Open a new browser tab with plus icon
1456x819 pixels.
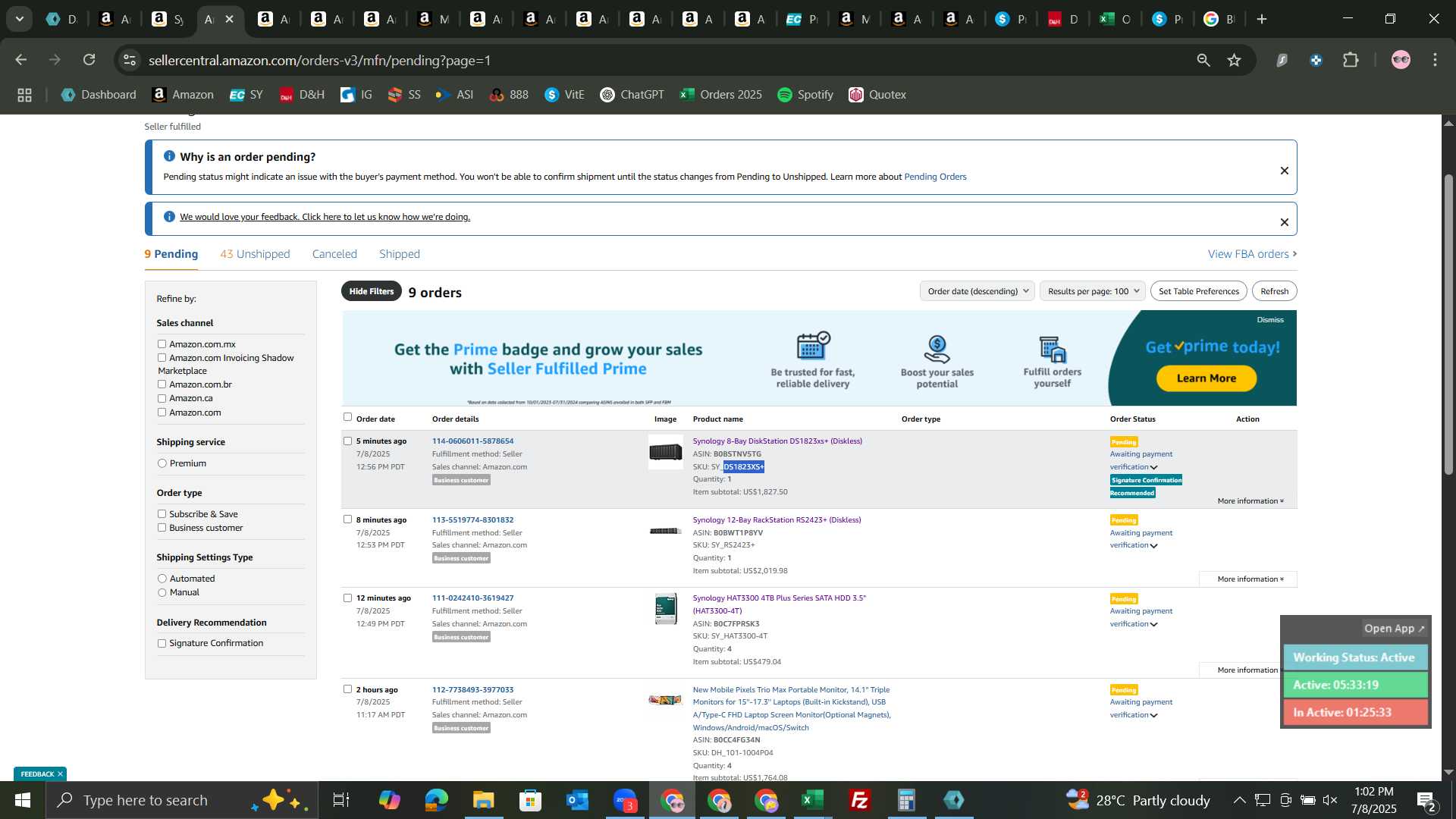coord(1262,19)
